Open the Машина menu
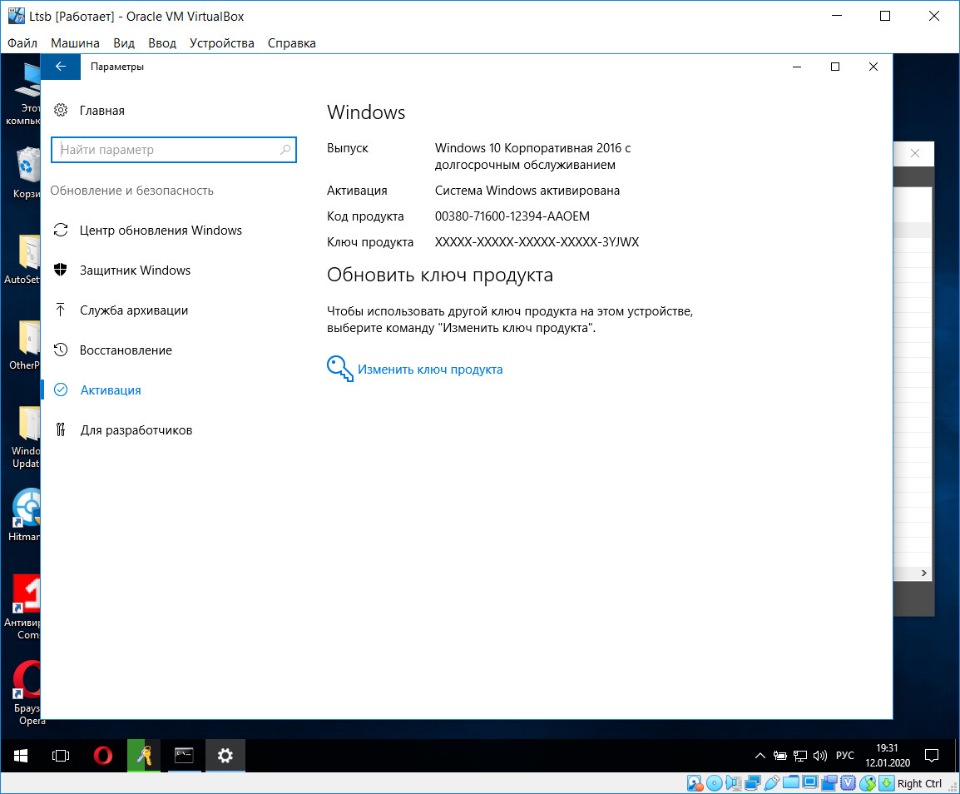The width and height of the screenshot is (960, 794). (75, 43)
